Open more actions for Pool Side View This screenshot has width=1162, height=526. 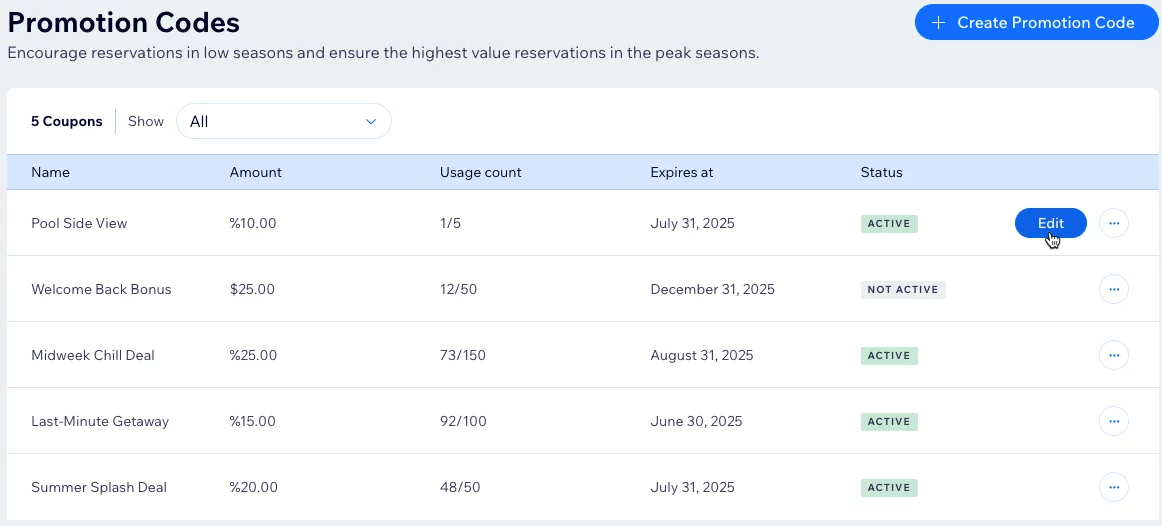[1113, 223]
